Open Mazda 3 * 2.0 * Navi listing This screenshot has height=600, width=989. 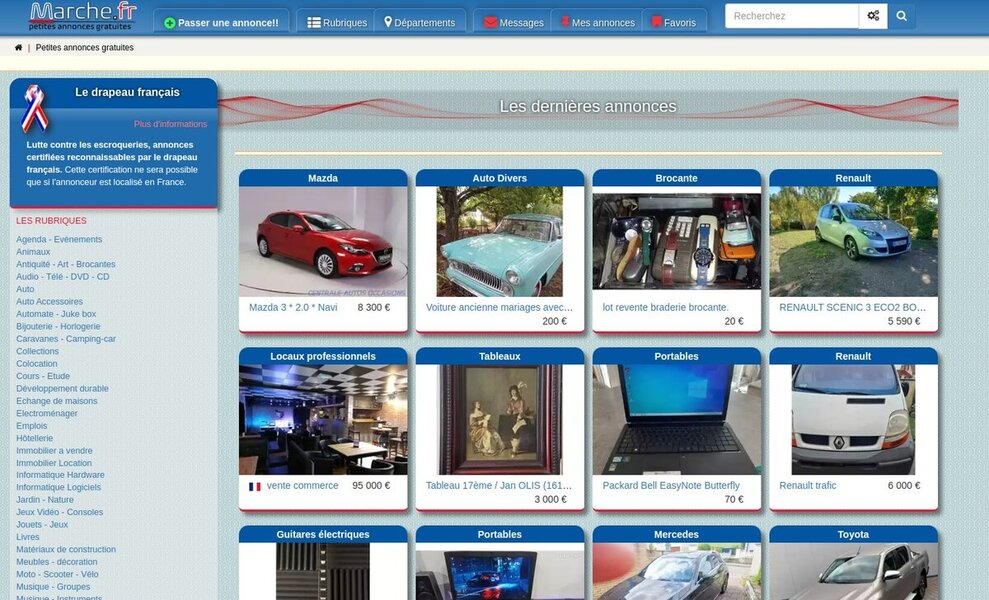(x=293, y=307)
